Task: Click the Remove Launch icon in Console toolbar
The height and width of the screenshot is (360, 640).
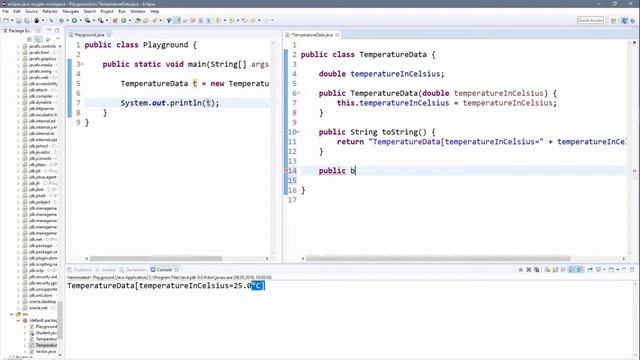Action: click(529, 269)
